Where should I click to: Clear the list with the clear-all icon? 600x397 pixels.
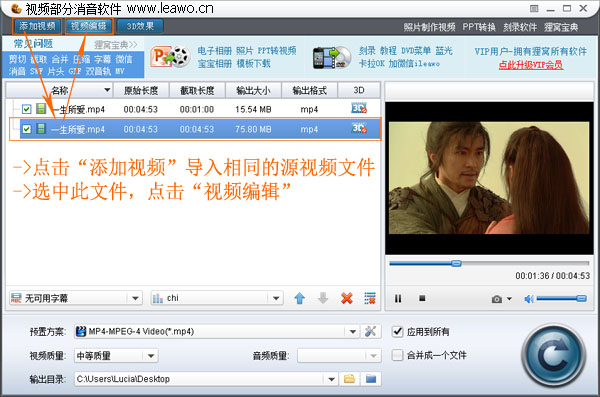click(370, 298)
